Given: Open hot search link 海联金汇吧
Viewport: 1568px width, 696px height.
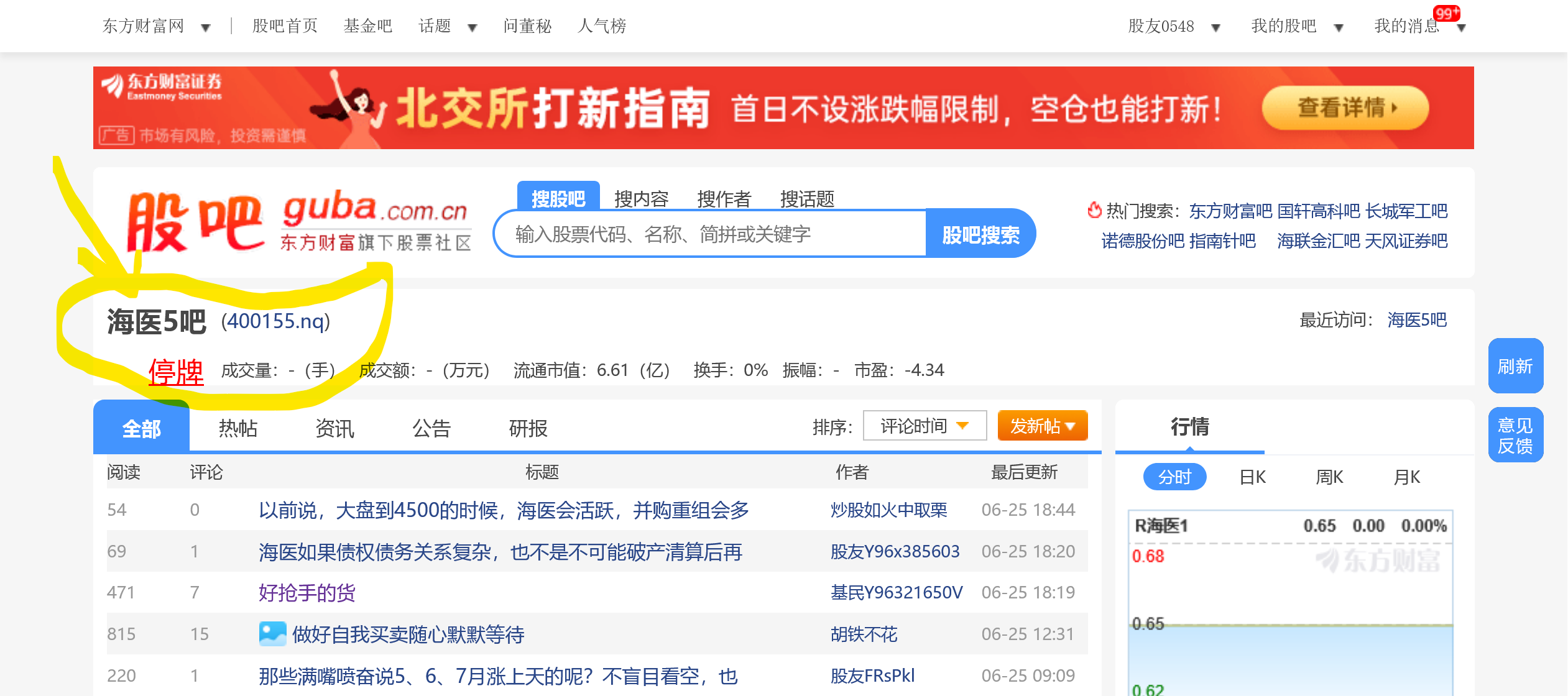Looking at the screenshot, I should pyautogui.click(x=1319, y=240).
